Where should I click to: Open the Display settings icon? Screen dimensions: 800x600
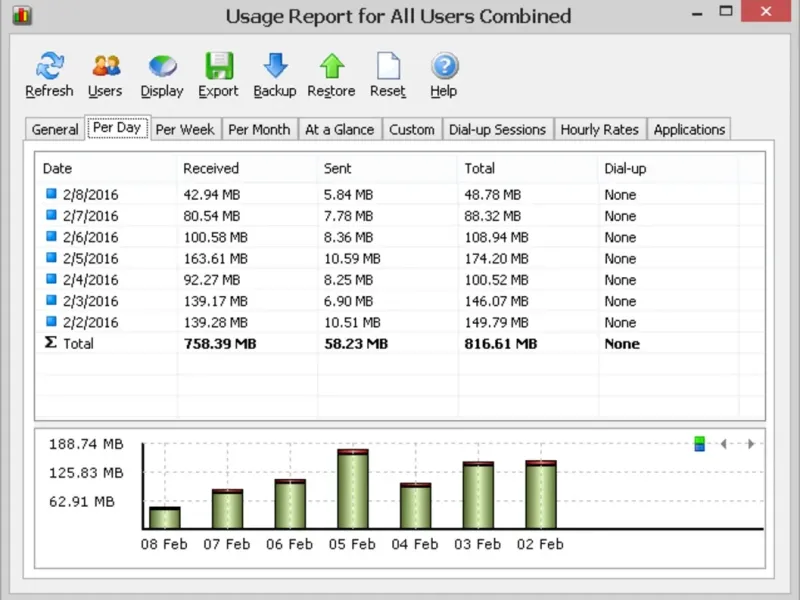pos(162,66)
